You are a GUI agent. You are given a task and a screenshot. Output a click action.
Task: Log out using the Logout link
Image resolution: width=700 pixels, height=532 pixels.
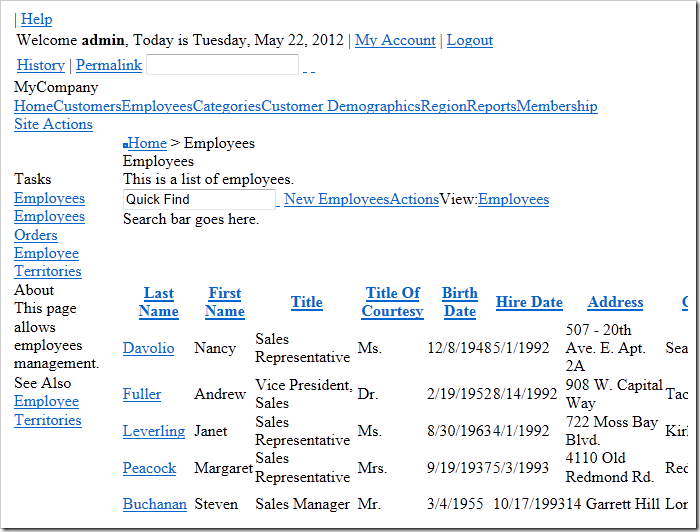469,40
